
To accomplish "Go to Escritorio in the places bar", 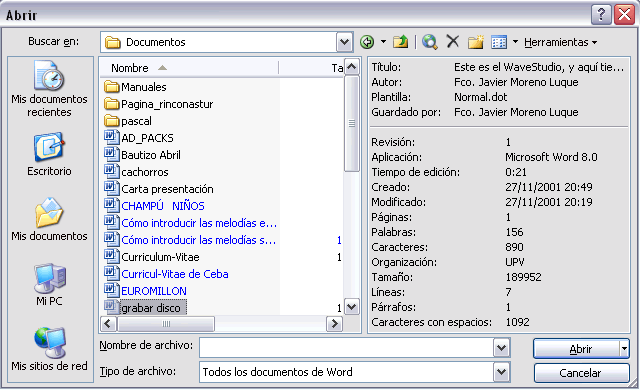I will pos(49,154).
